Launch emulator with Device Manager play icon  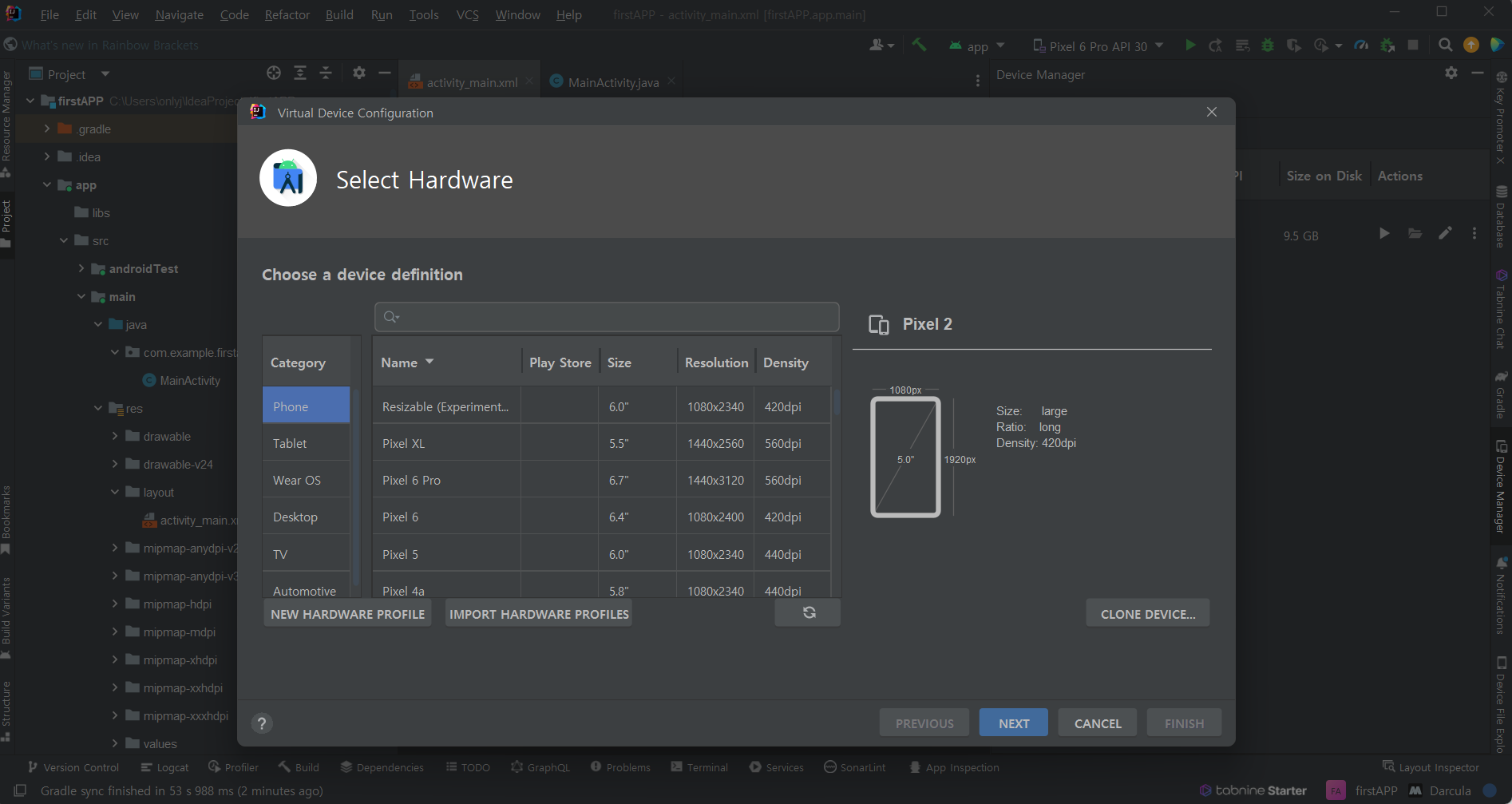(x=1384, y=234)
